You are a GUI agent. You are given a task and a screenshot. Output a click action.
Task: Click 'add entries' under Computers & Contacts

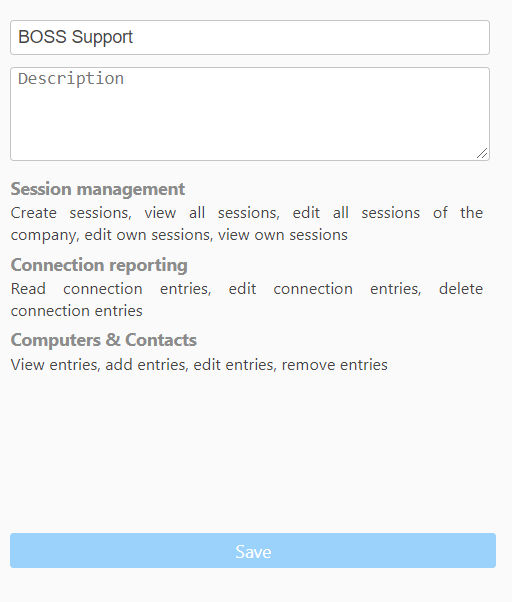147,365
